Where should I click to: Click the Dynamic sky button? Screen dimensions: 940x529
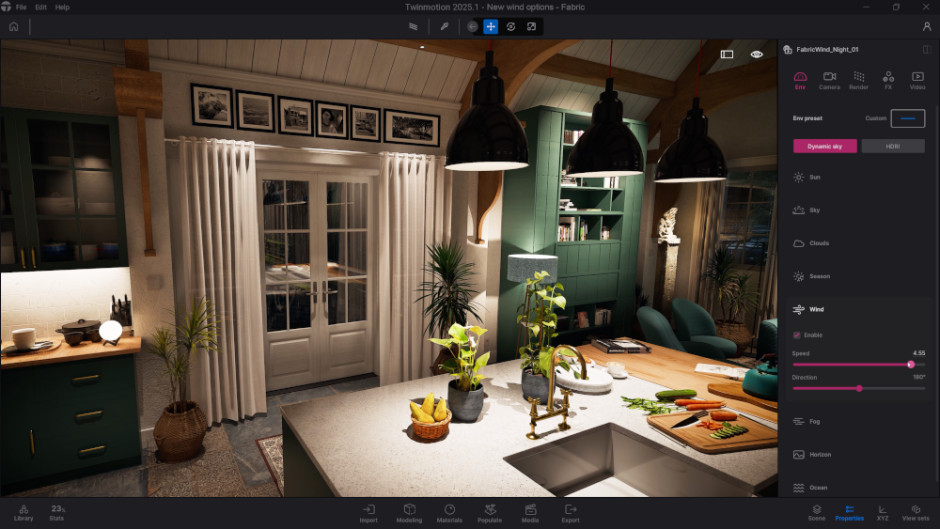pos(824,146)
